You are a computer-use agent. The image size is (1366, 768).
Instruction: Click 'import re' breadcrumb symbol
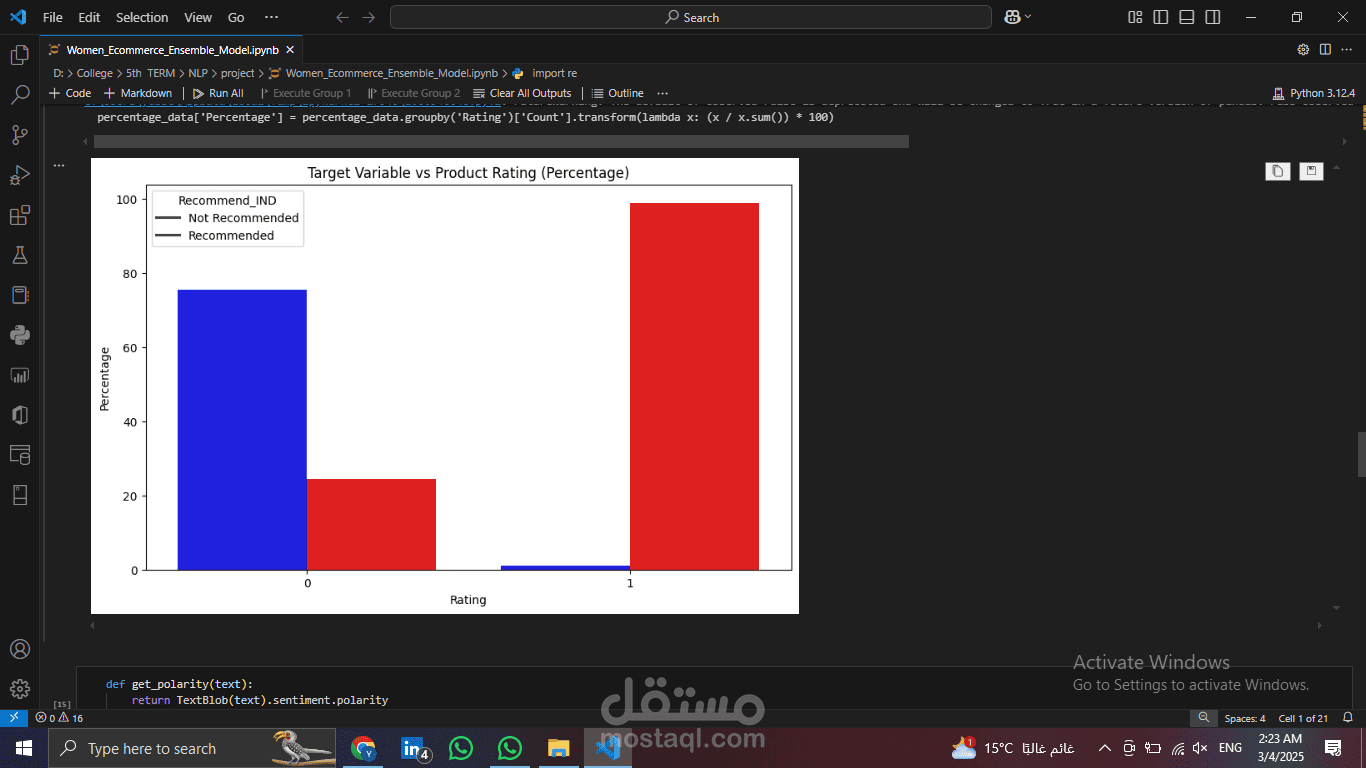tap(554, 73)
